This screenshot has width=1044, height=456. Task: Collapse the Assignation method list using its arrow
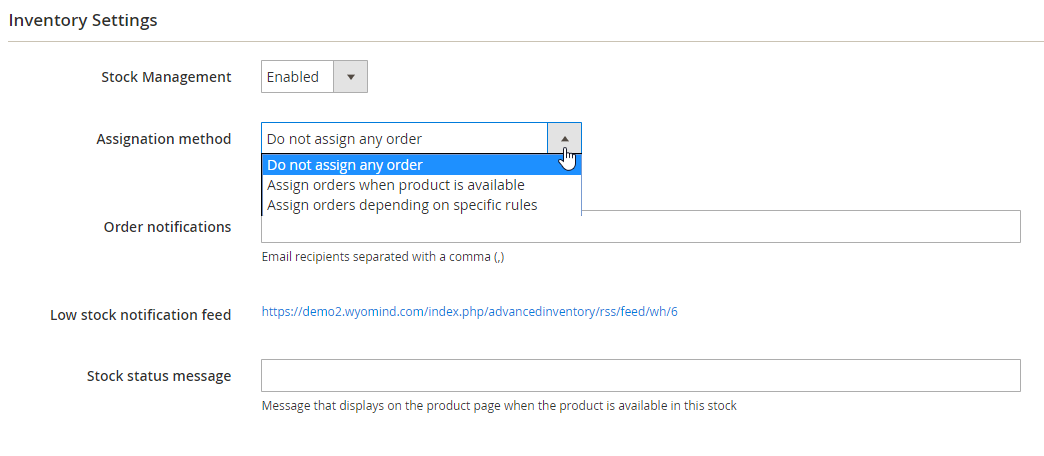[x=564, y=138]
